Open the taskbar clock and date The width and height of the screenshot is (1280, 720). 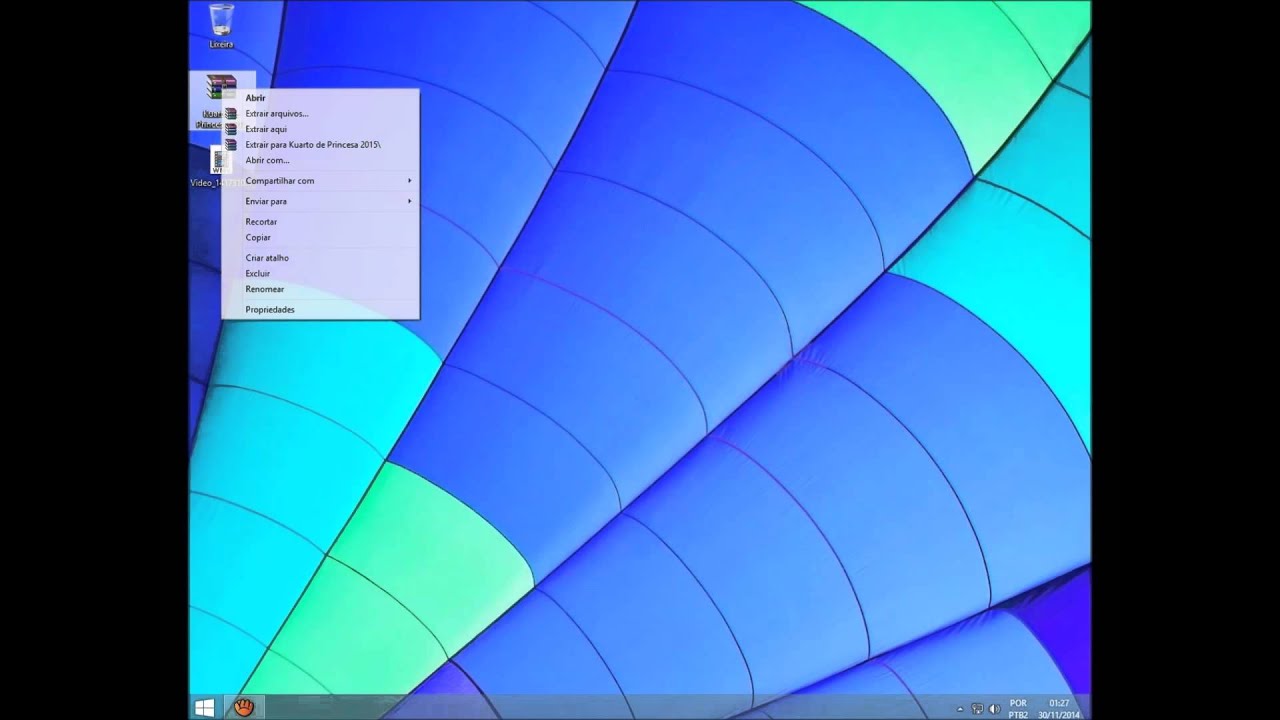[1059, 709]
